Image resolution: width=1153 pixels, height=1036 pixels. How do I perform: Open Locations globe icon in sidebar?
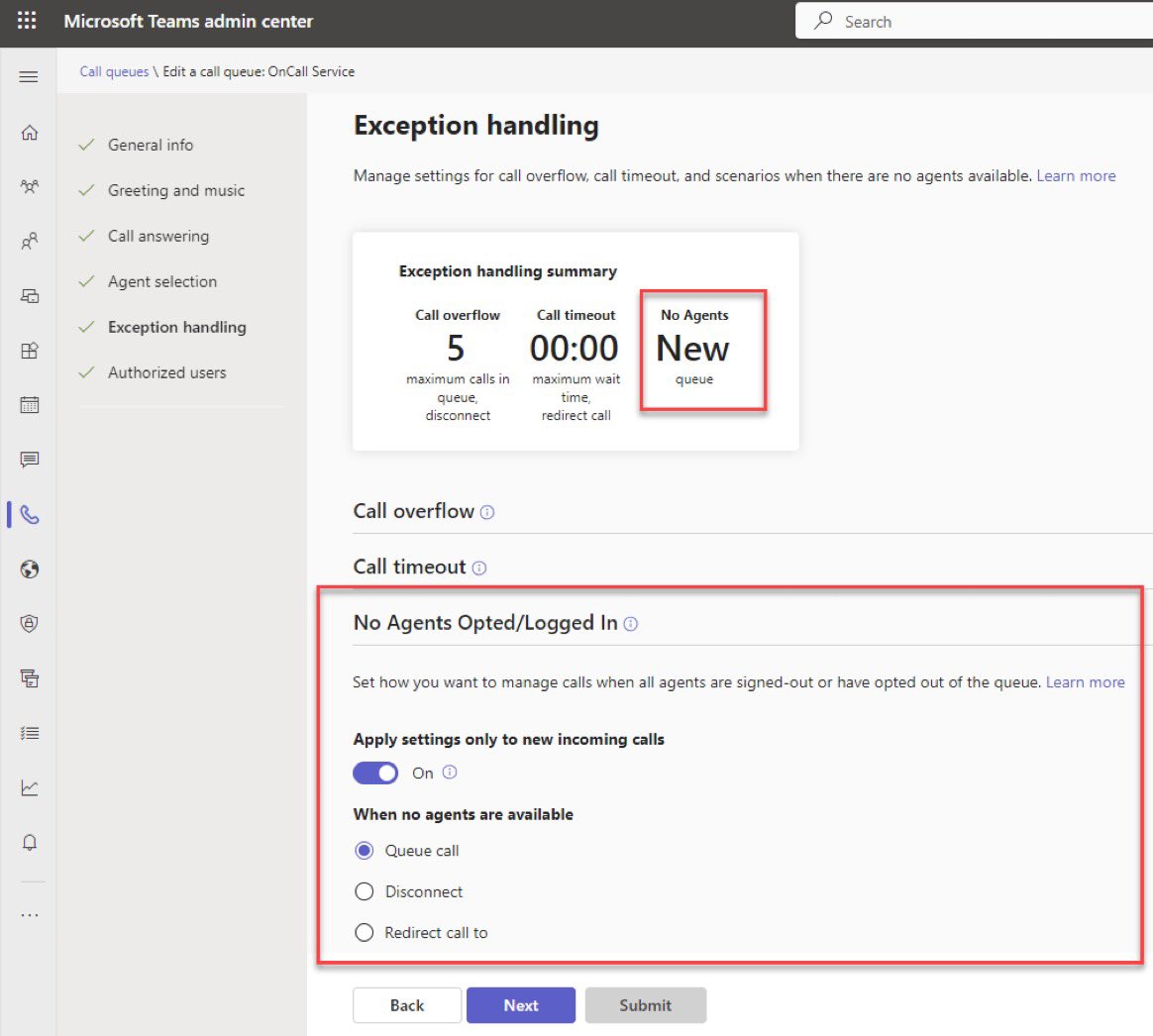(30, 570)
